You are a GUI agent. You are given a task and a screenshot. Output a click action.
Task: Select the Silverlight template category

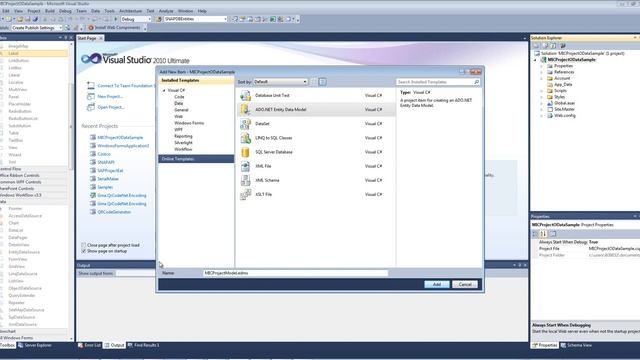pos(183,143)
